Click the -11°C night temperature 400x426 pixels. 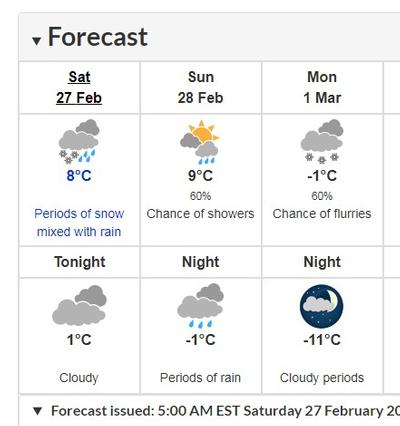pos(322,340)
